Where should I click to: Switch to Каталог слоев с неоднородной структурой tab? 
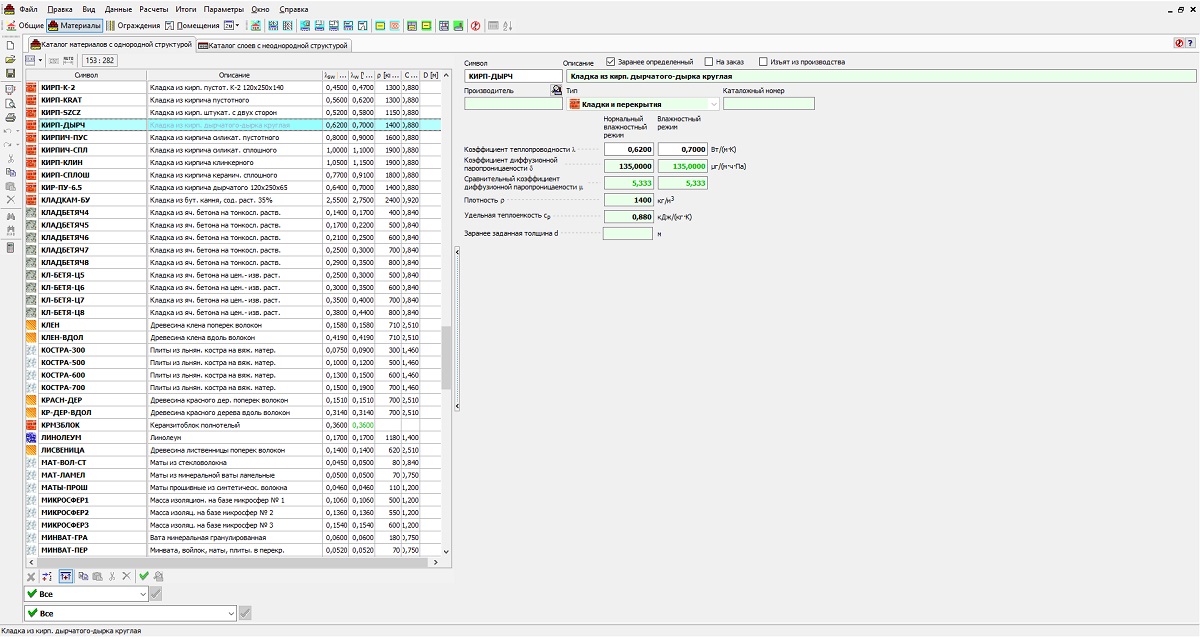point(274,45)
